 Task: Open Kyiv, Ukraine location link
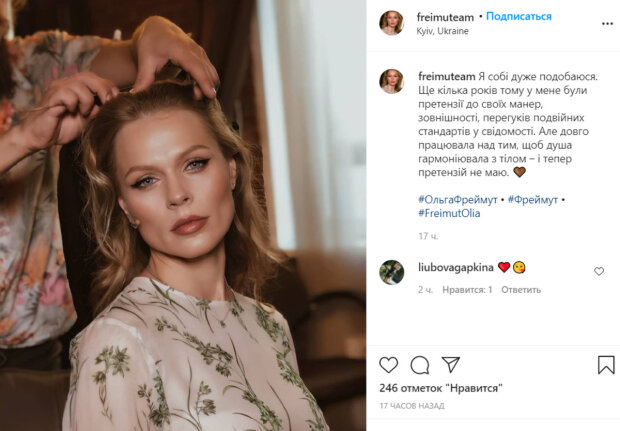point(447,31)
